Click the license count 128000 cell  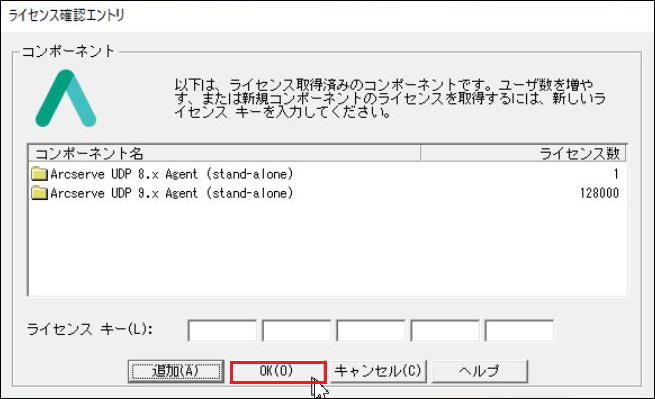pos(599,193)
